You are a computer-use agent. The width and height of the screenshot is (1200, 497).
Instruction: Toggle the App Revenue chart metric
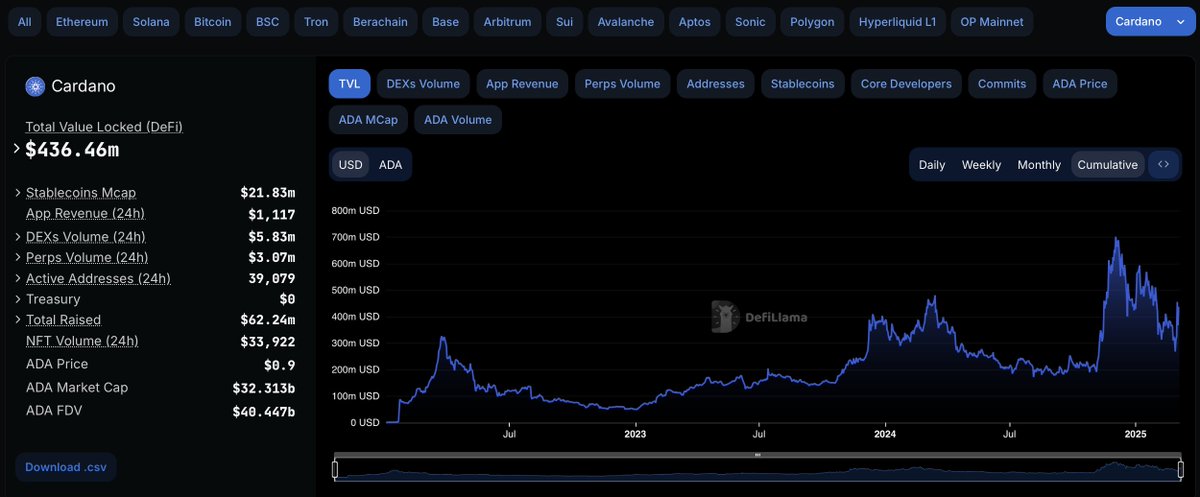click(x=522, y=84)
